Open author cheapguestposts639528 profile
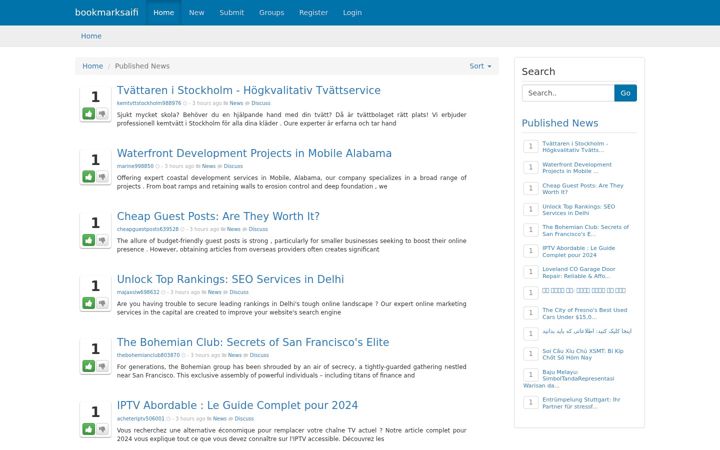The image size is (720, 450). [x=147, y=229]
